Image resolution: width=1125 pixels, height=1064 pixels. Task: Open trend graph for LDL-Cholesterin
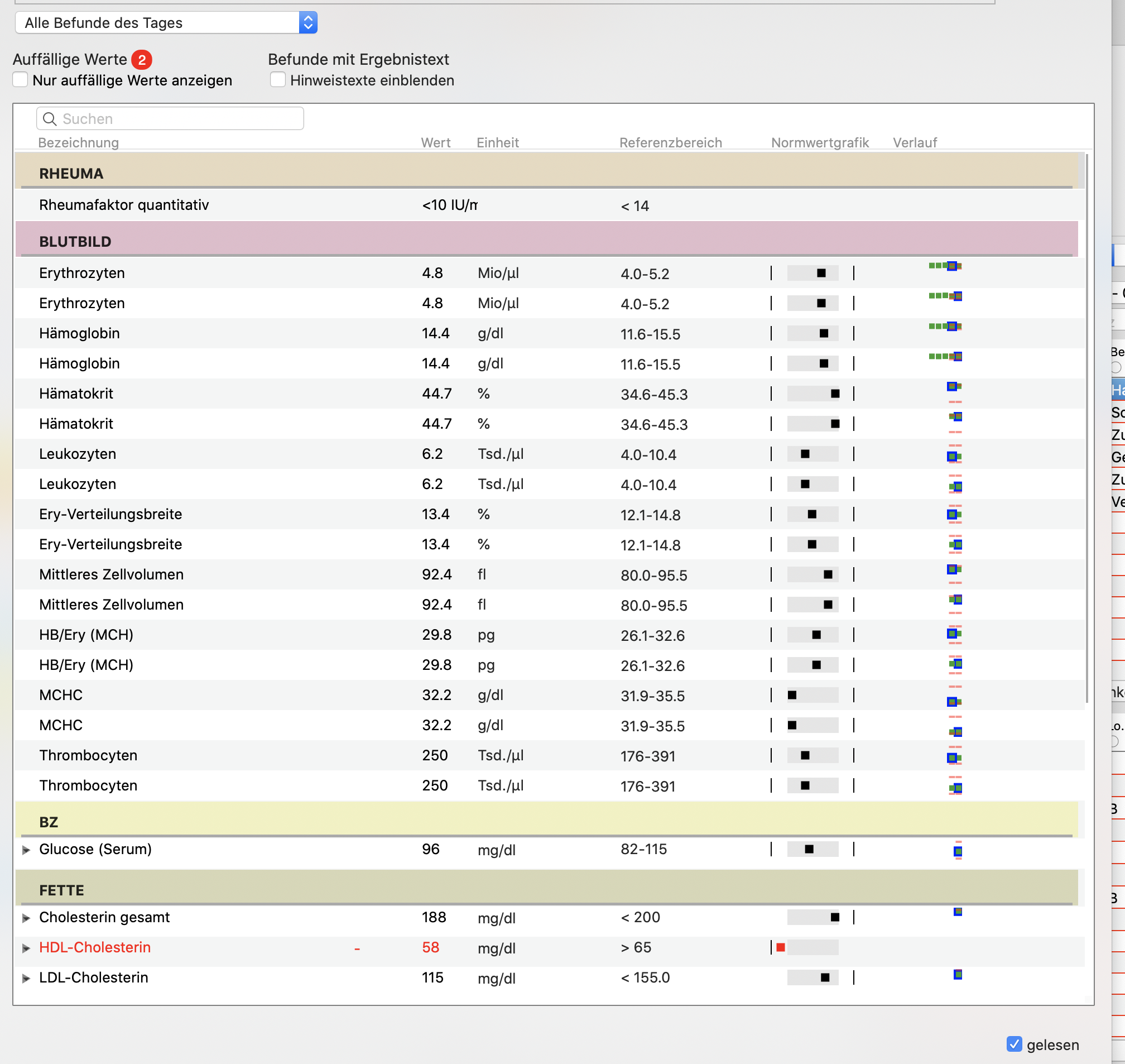958,974
